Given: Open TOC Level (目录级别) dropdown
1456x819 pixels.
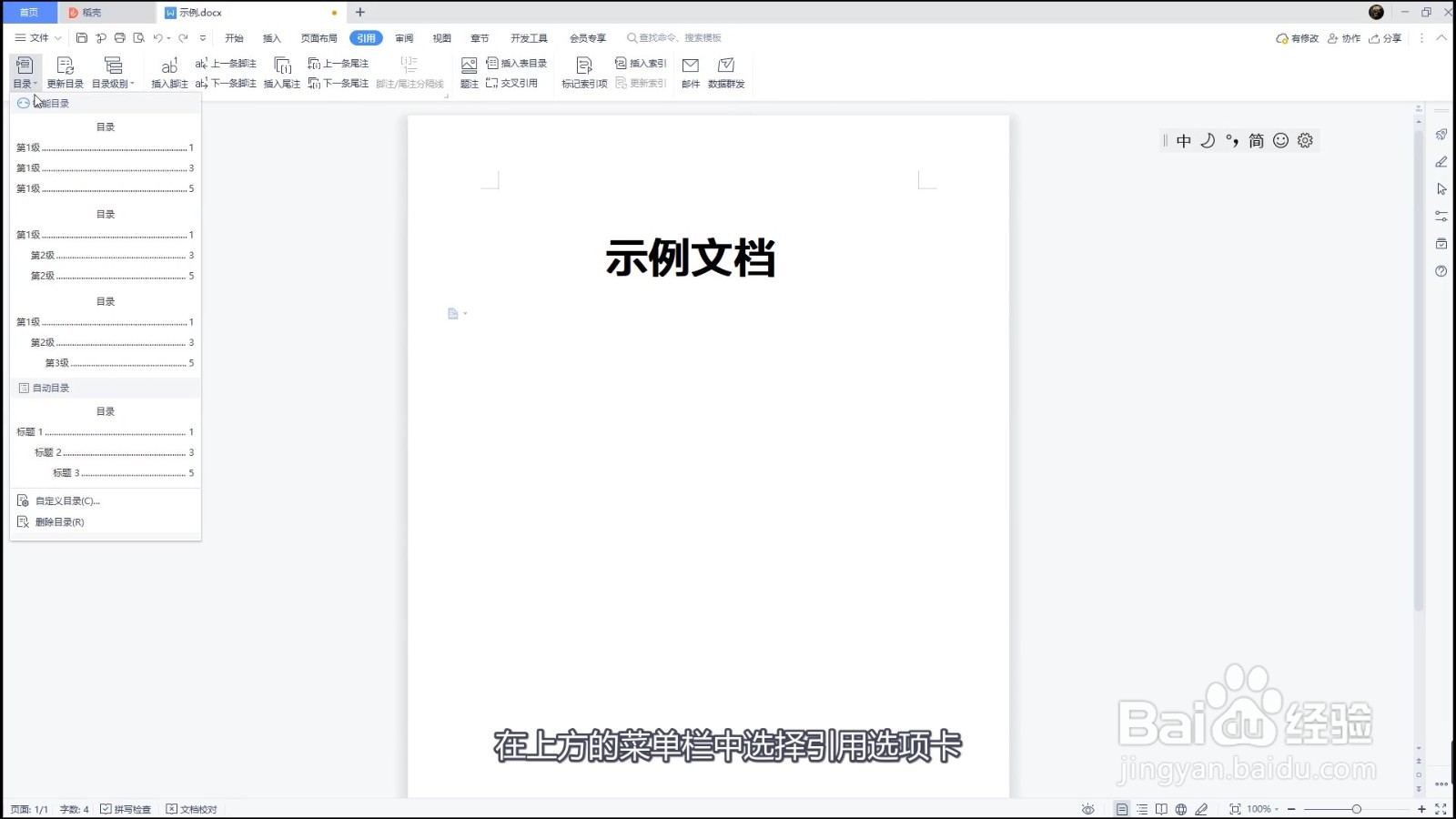Looking at the screenshot, I should [113, 73].
